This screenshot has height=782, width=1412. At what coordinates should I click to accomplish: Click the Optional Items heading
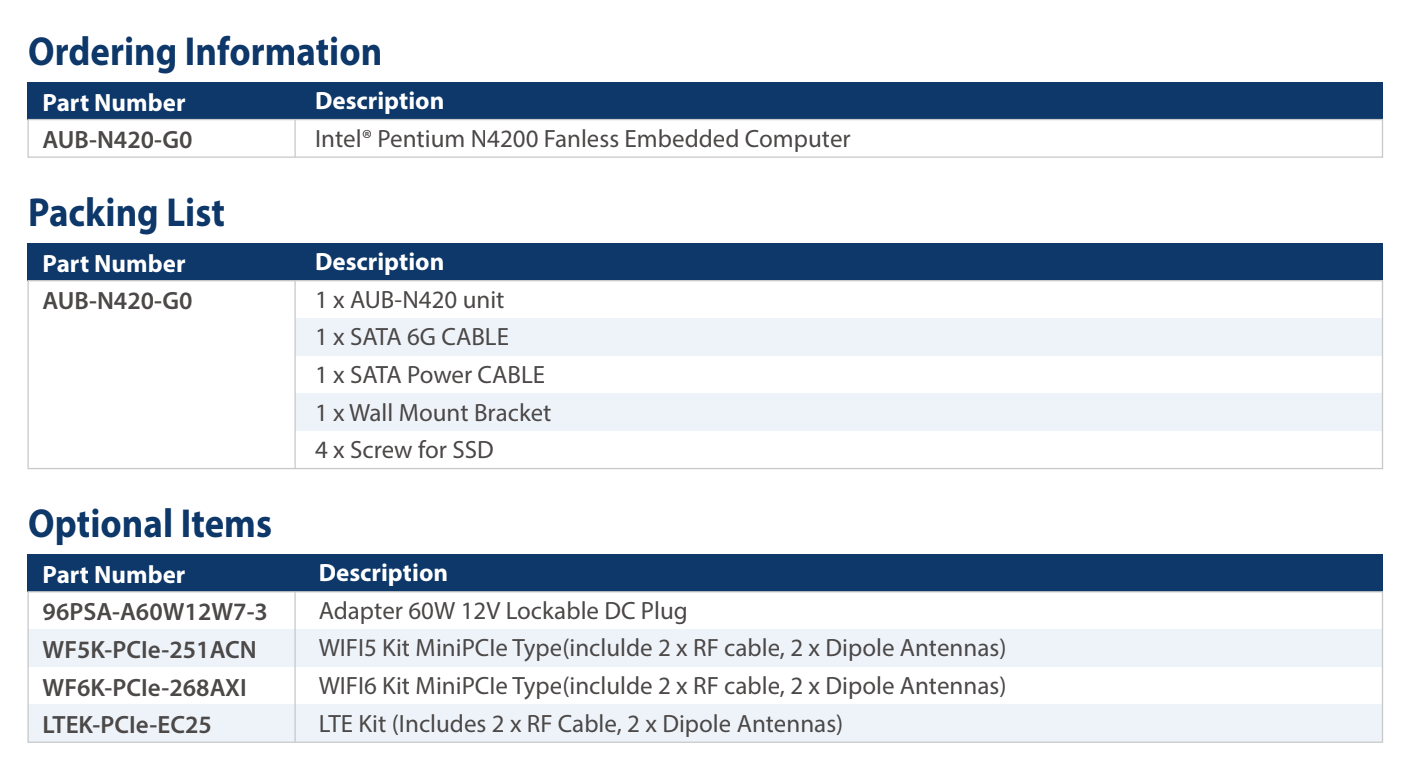[x=150, y=524]
